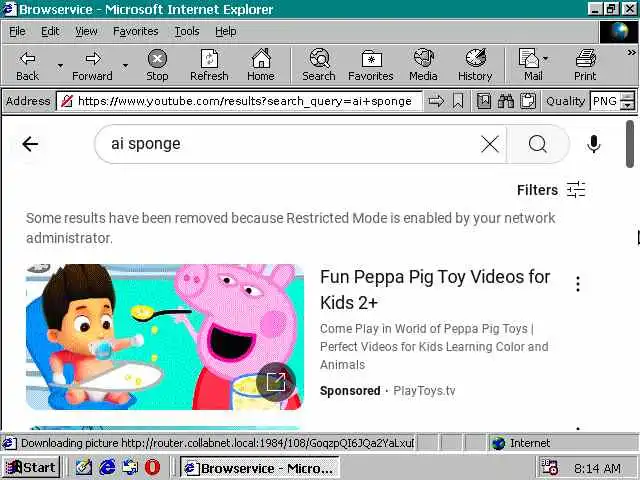
Task: Click the Internet security zone indicator
Action: tap(521, 443)
